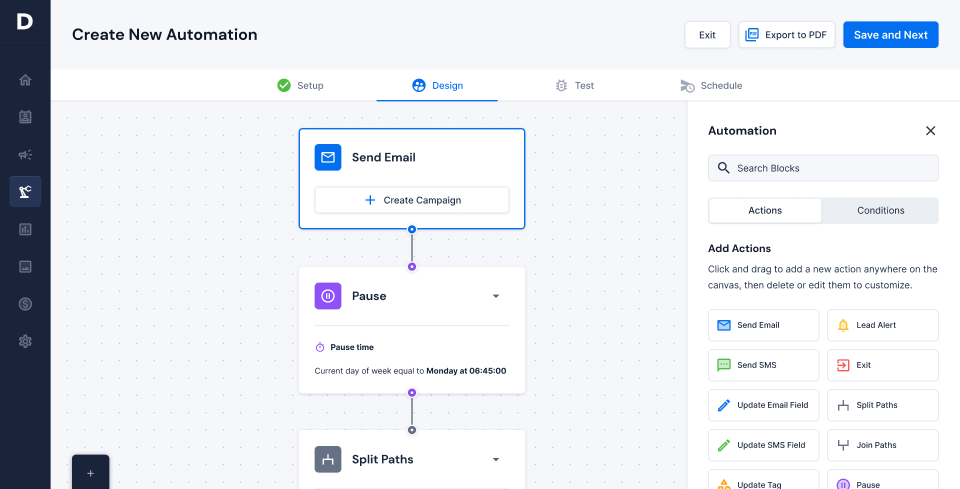Viewport: 960px width, 489px height.
Task: Click the D logo in sidebar
Action: [24, 22]
